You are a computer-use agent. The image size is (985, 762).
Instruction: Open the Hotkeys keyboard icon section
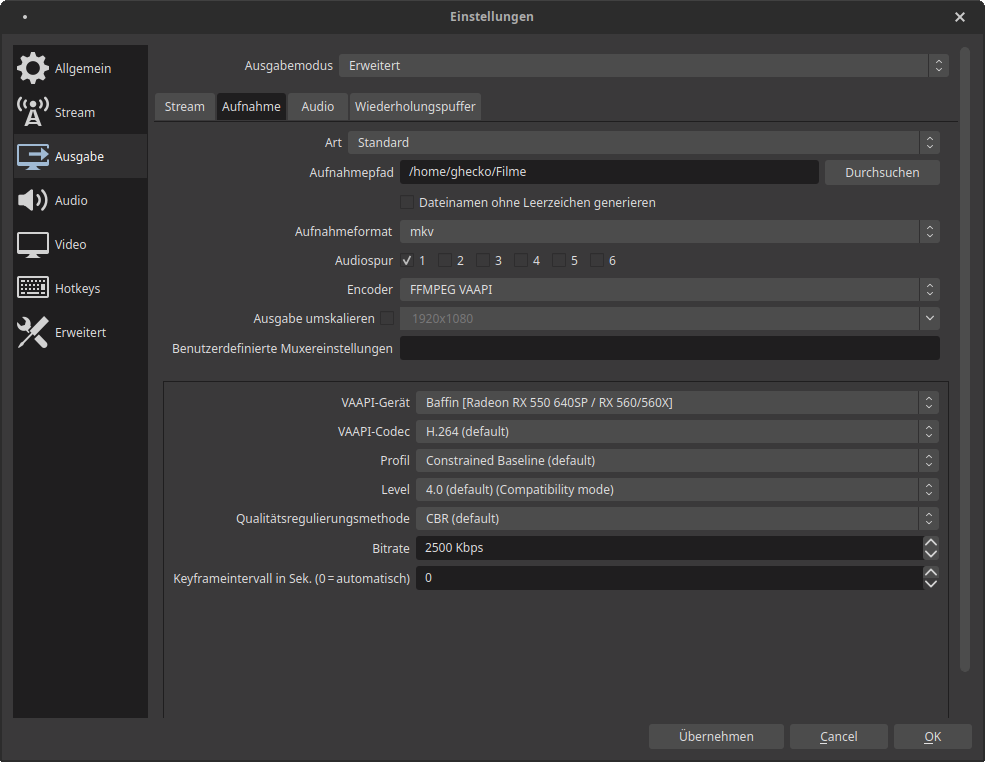(x=33, y=288)
